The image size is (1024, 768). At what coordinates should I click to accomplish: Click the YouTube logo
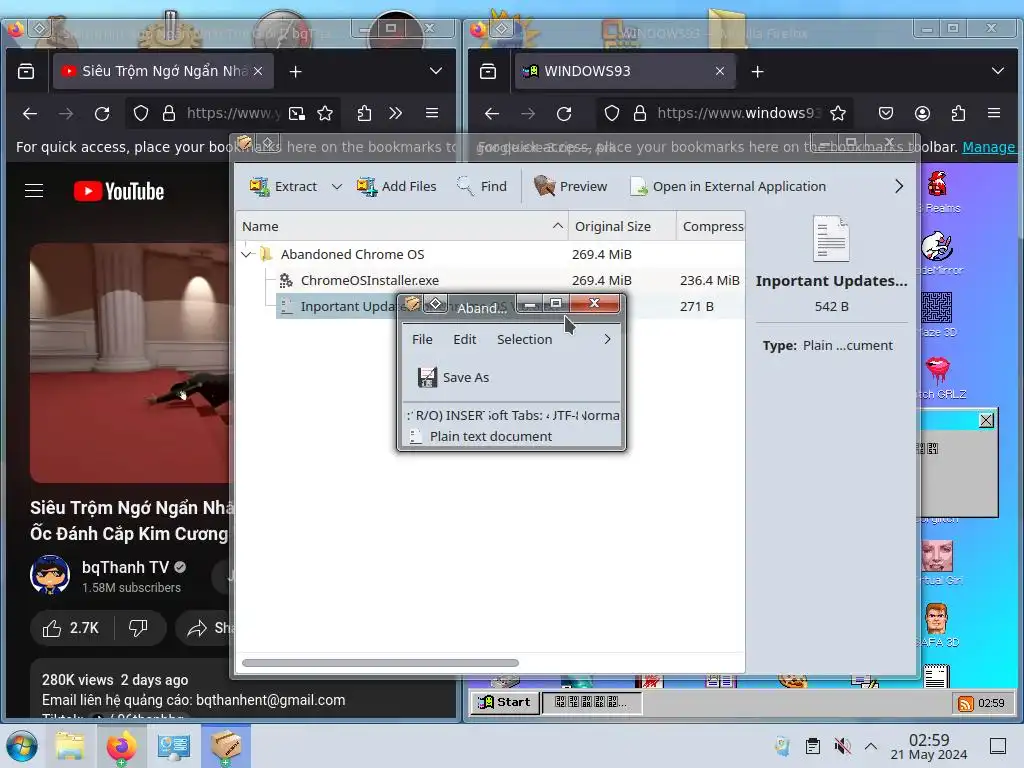pos(119,191)
